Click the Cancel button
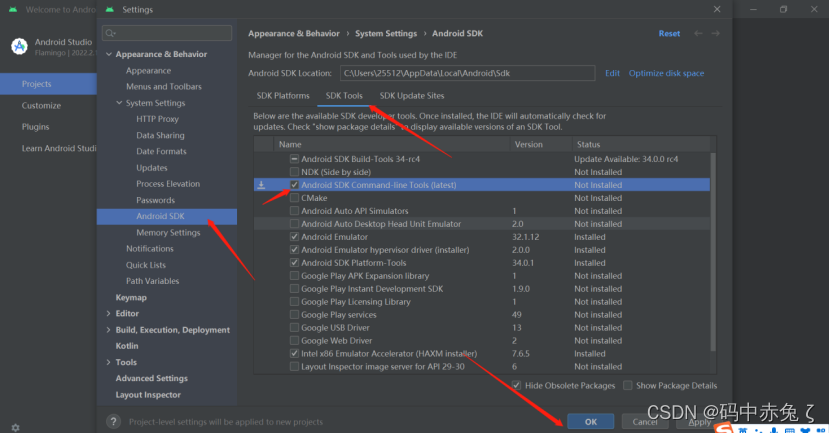 (645, 422)
